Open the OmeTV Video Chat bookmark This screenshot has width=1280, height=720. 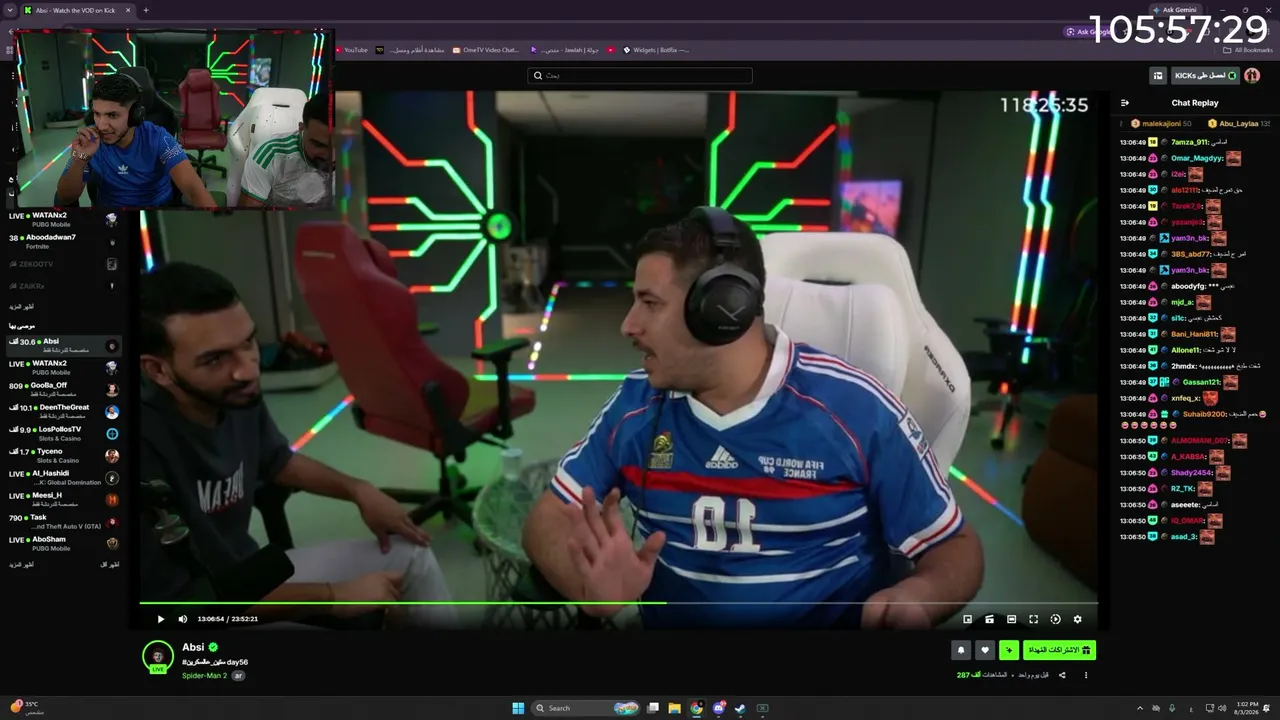point(486,50)
